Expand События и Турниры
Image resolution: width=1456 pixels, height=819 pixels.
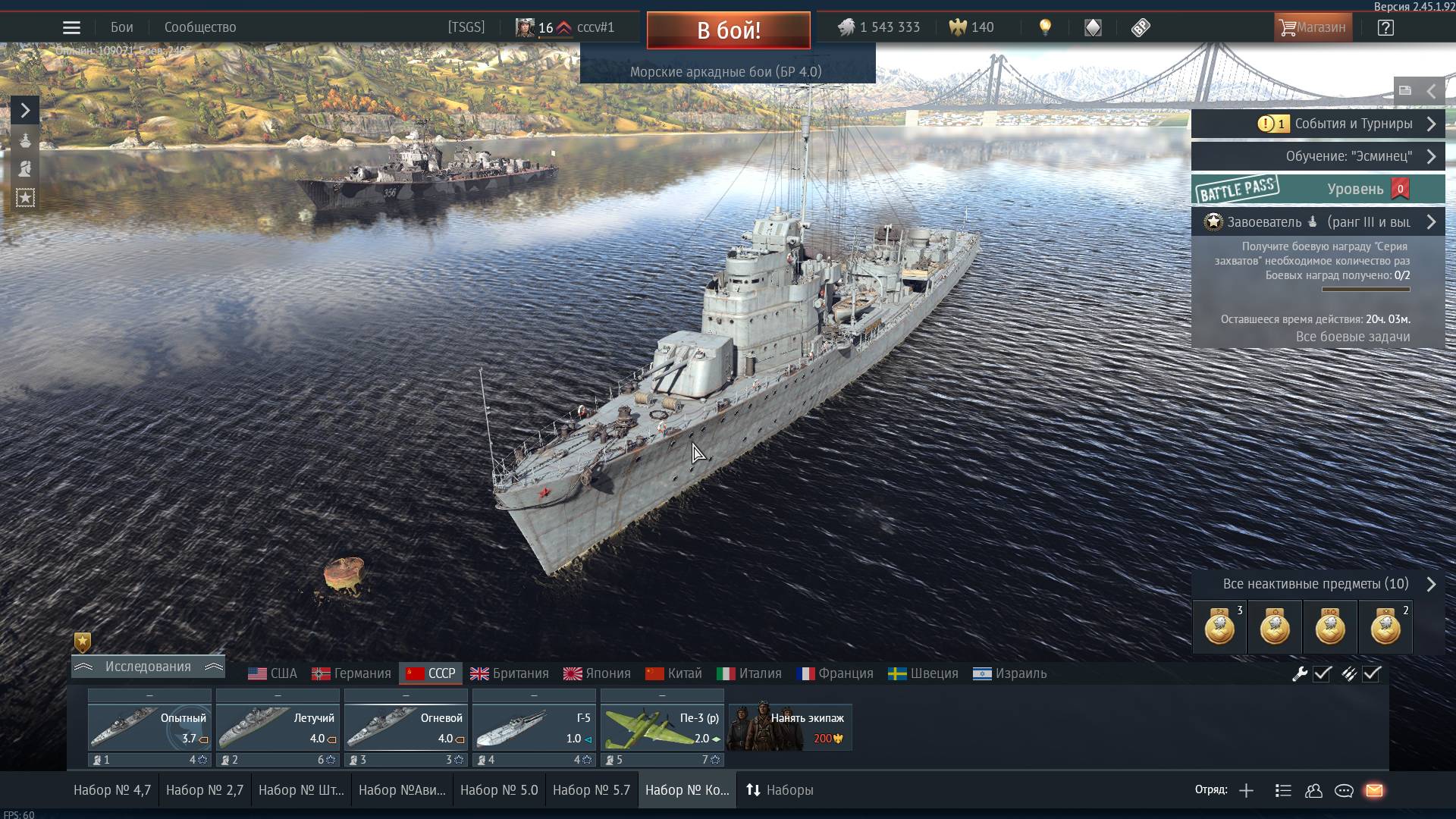point(1318,124)
